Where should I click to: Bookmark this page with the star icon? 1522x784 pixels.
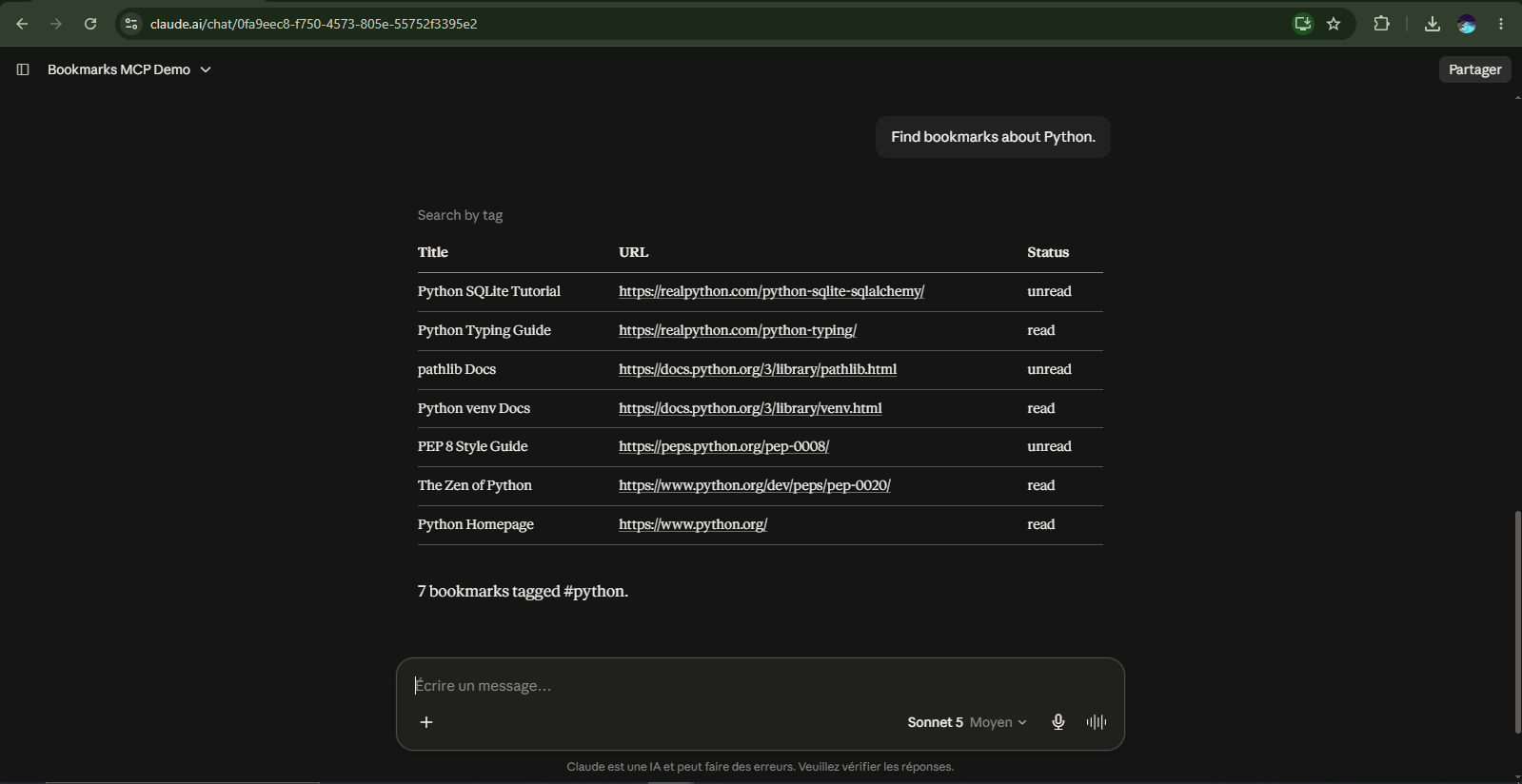(1334, 24)
